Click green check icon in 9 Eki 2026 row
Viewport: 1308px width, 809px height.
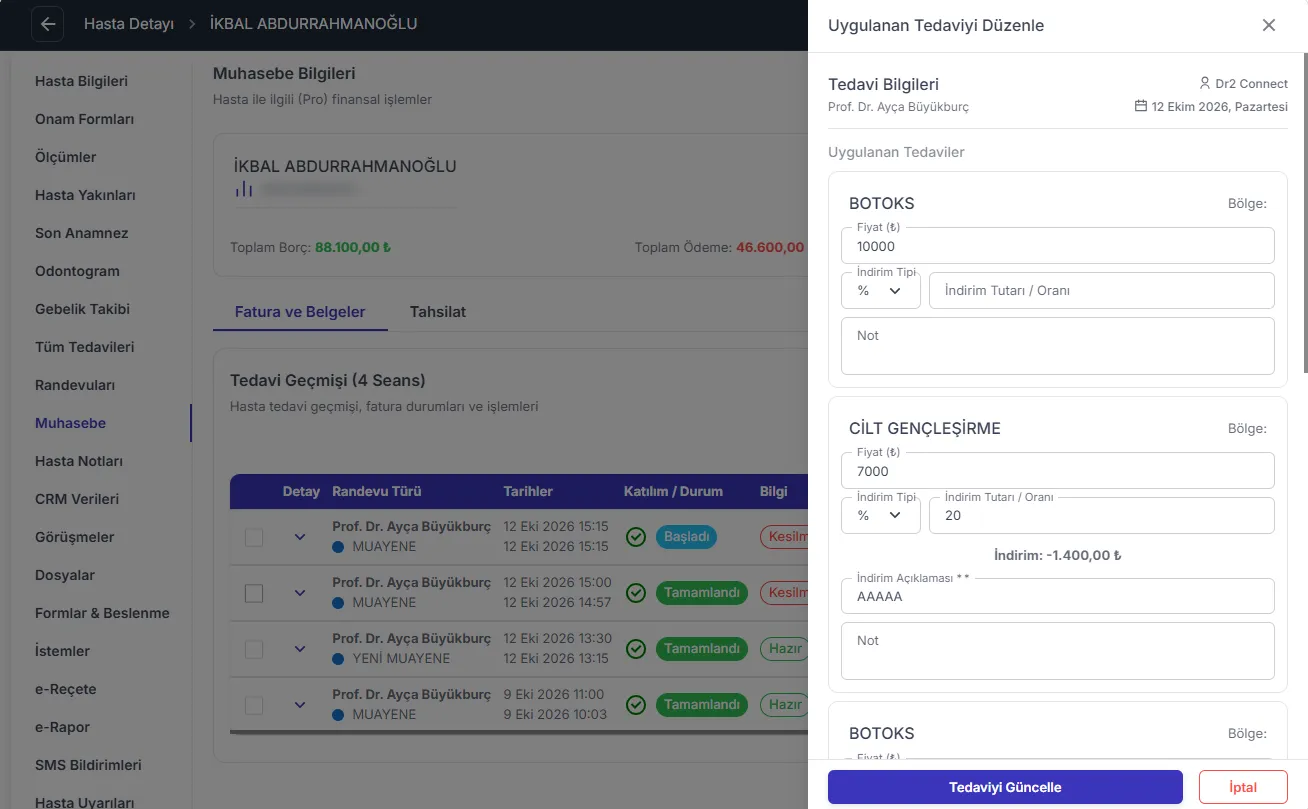pos(635,705)
